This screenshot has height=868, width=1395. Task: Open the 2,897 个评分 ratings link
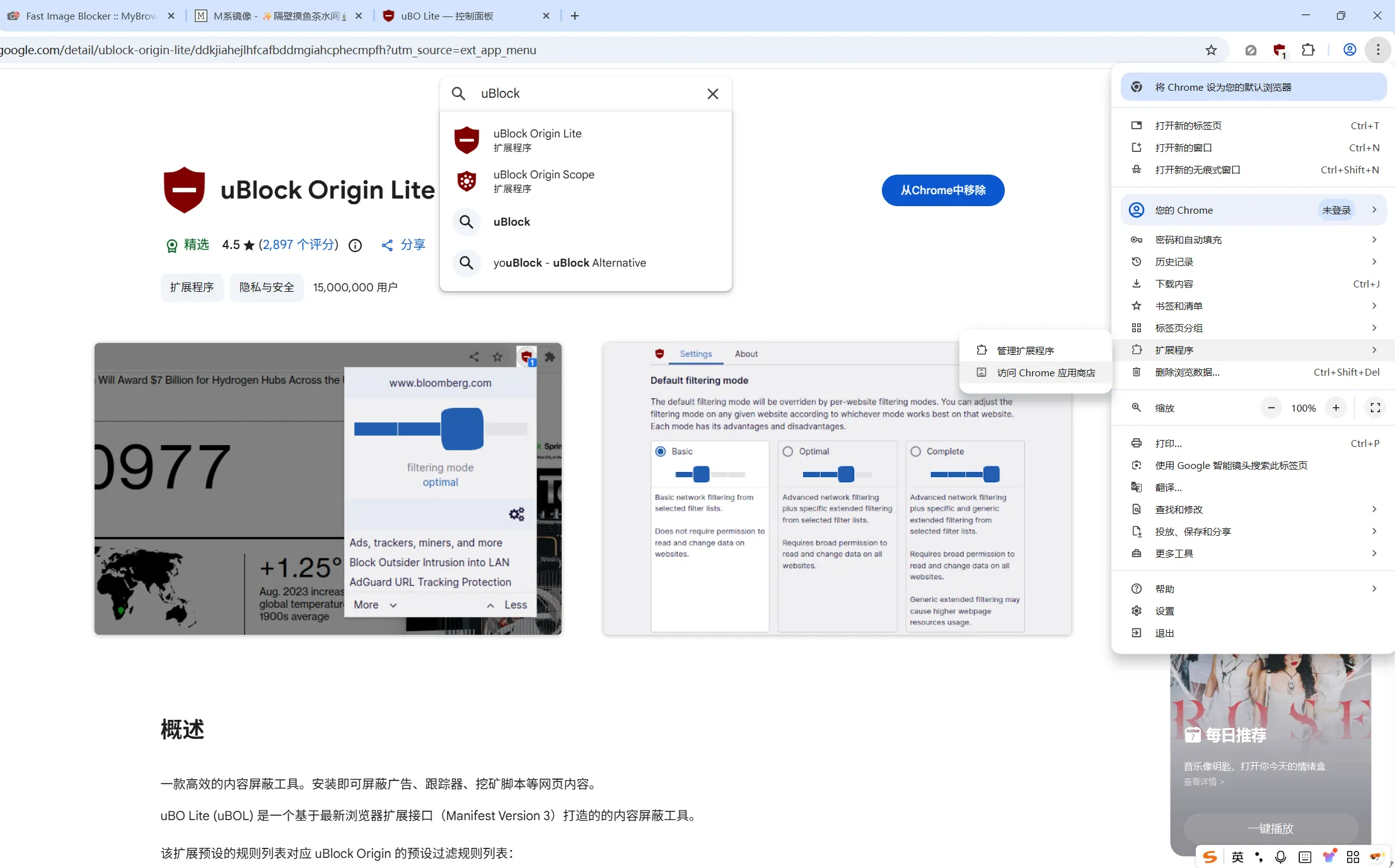click(298, 245)
